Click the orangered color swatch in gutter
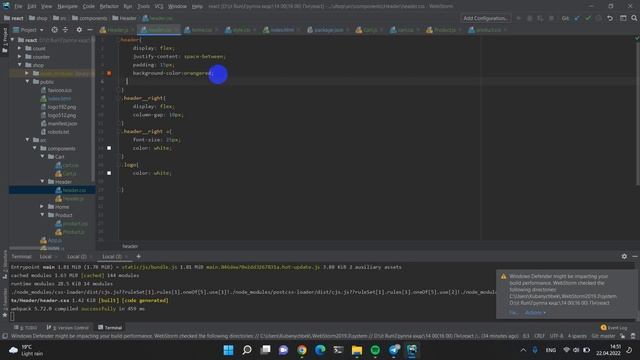Viewport: 640px width, 360px height. 109,73
